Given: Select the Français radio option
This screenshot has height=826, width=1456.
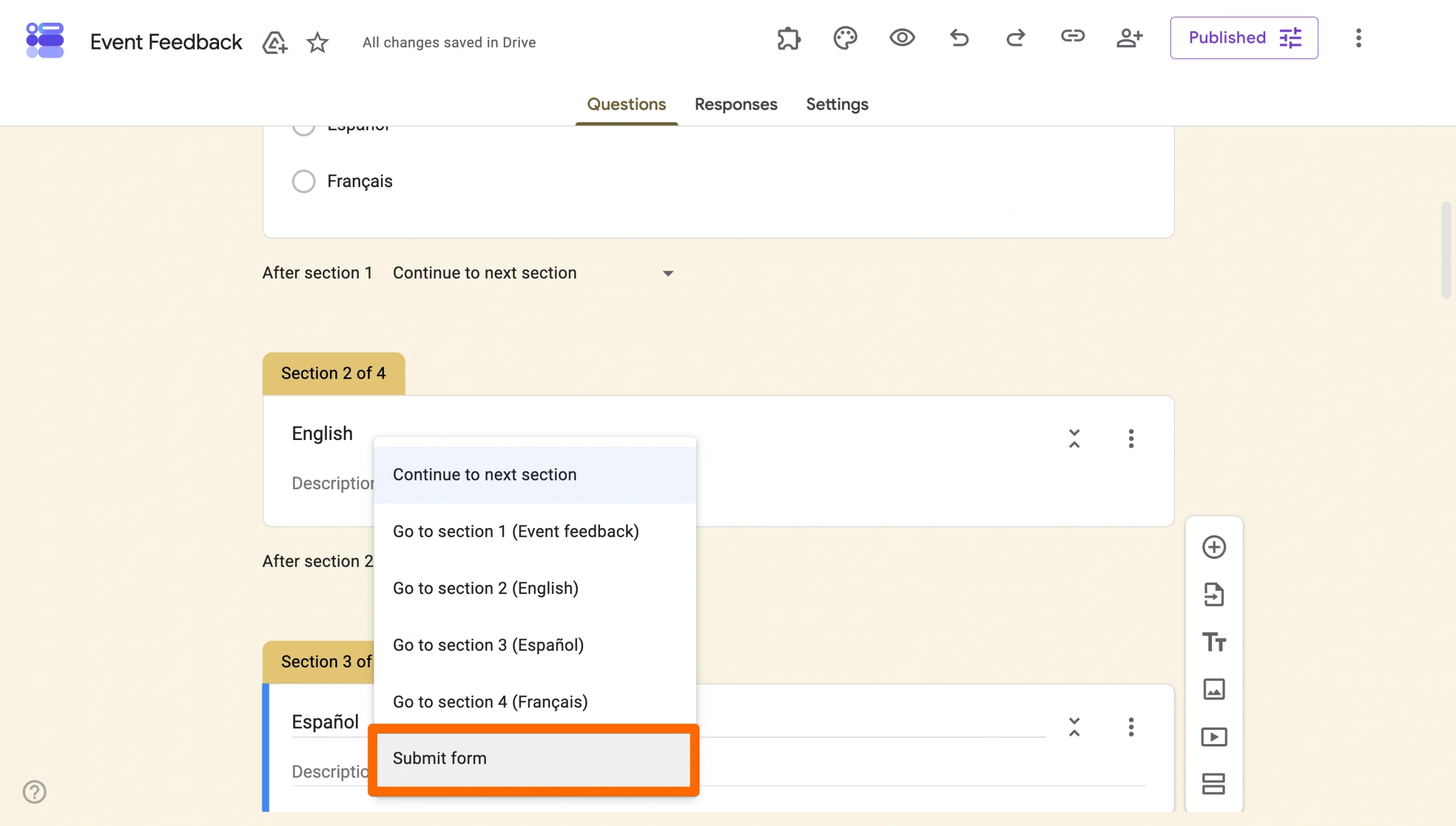Looking at the screenshot, I should coord(304,181).
